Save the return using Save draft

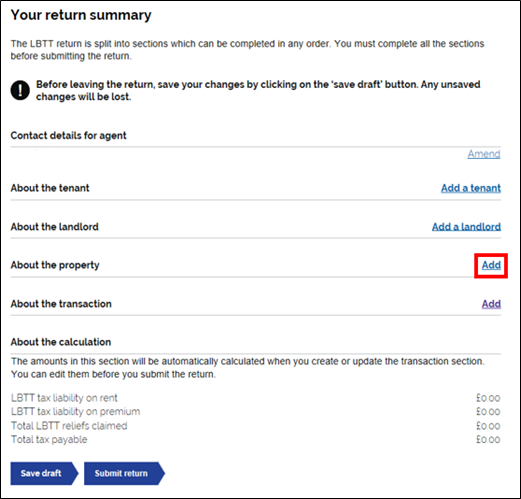pyautogui.click(x=44, y=473)
